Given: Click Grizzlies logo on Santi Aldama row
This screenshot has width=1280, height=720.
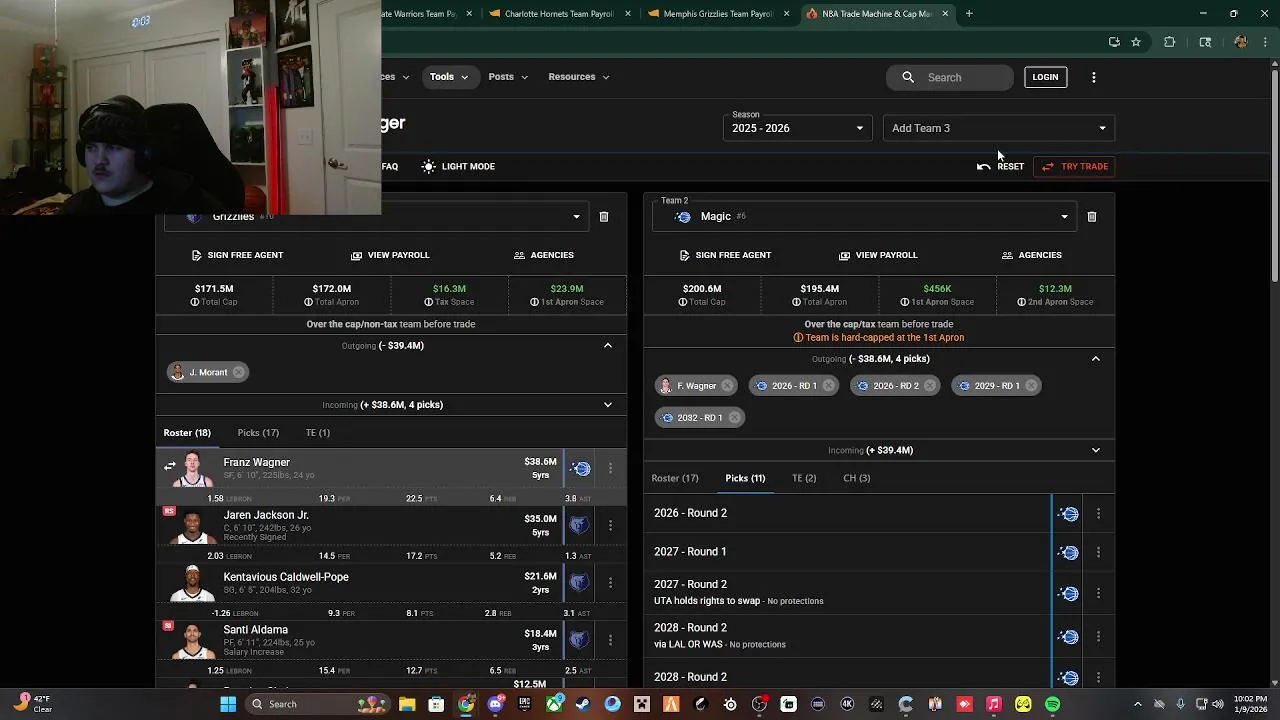Looking at the screenshot, I should [579, 639].
